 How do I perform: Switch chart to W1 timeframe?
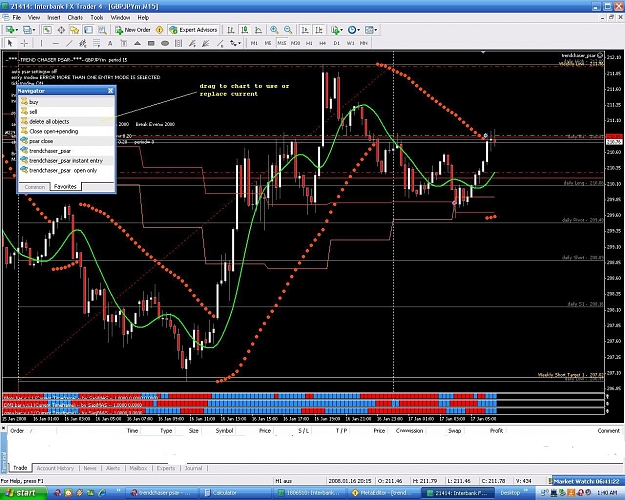tap(350, 43)
